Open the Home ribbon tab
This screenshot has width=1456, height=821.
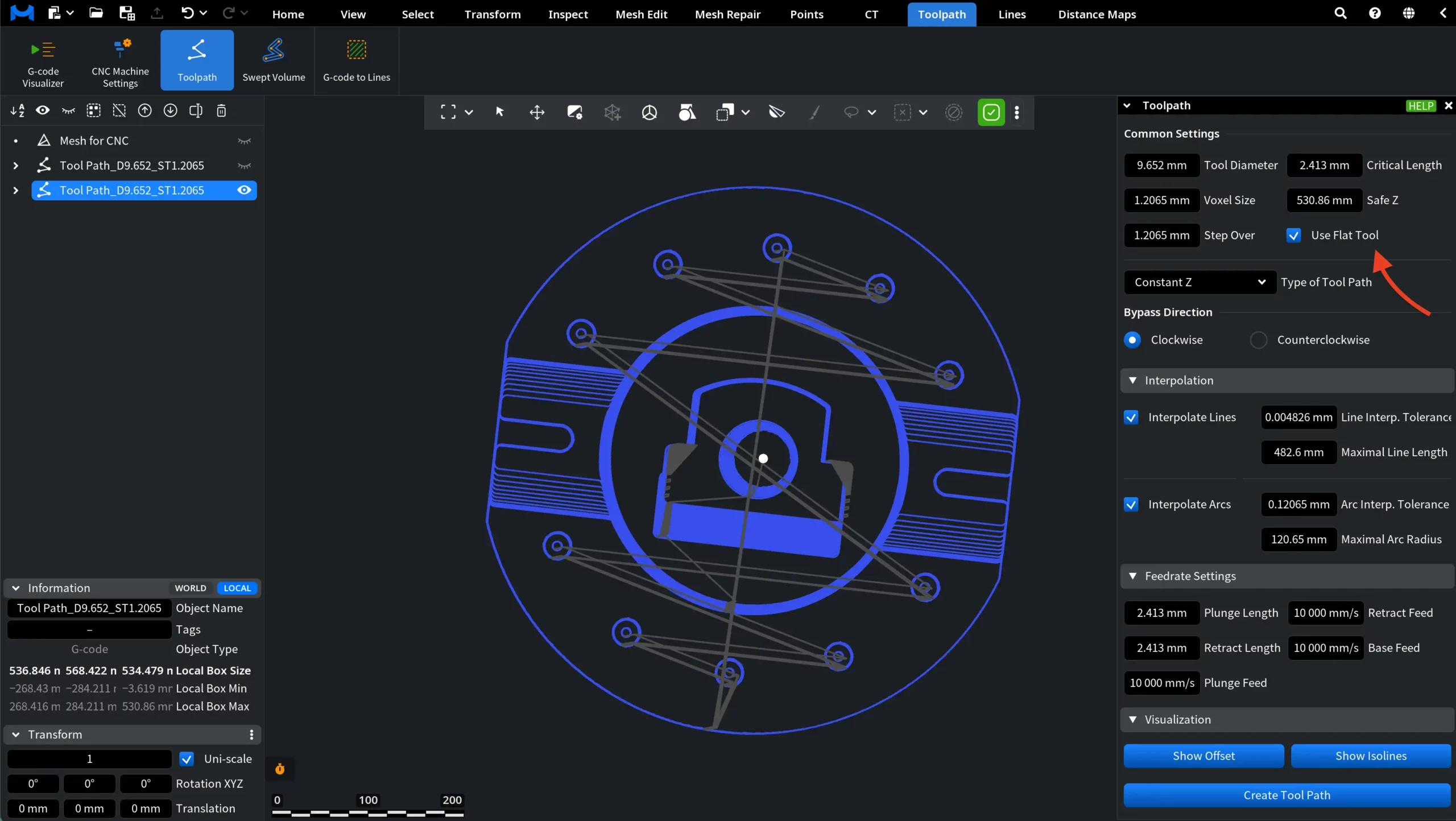pyautogui.click(x=288, y=14)
